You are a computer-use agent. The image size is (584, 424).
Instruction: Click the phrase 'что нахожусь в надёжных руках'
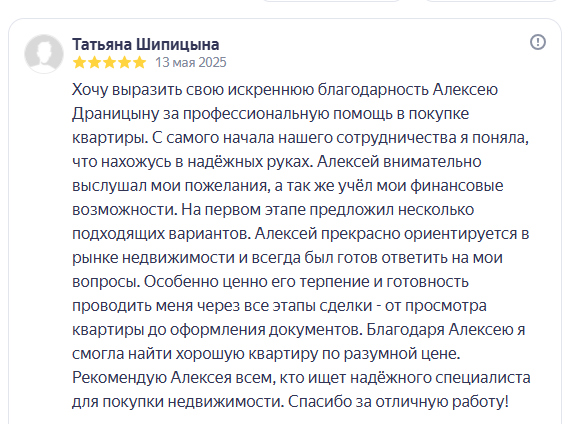point(191,162)
